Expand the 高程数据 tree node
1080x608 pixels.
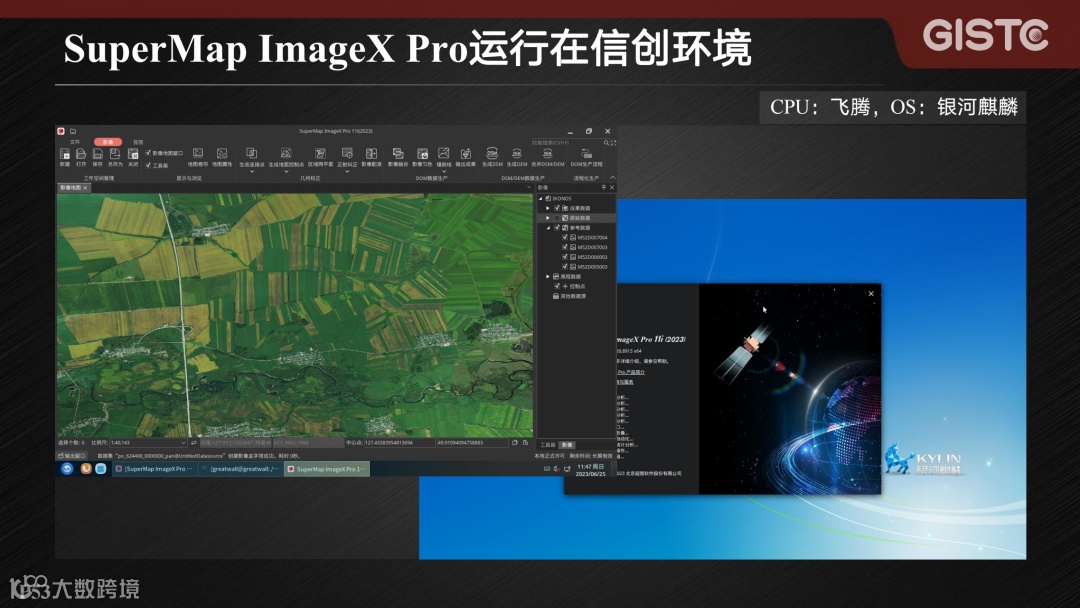coord(548,276)
